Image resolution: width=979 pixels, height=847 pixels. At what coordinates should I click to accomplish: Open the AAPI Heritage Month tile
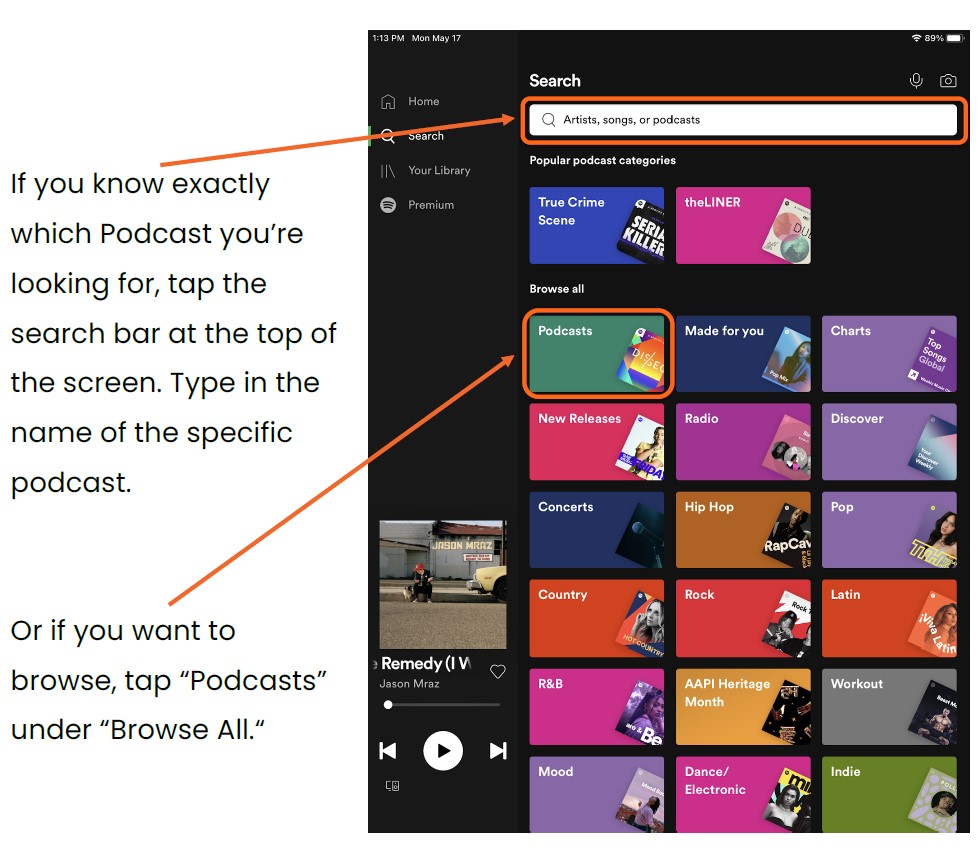pos(743,707)
